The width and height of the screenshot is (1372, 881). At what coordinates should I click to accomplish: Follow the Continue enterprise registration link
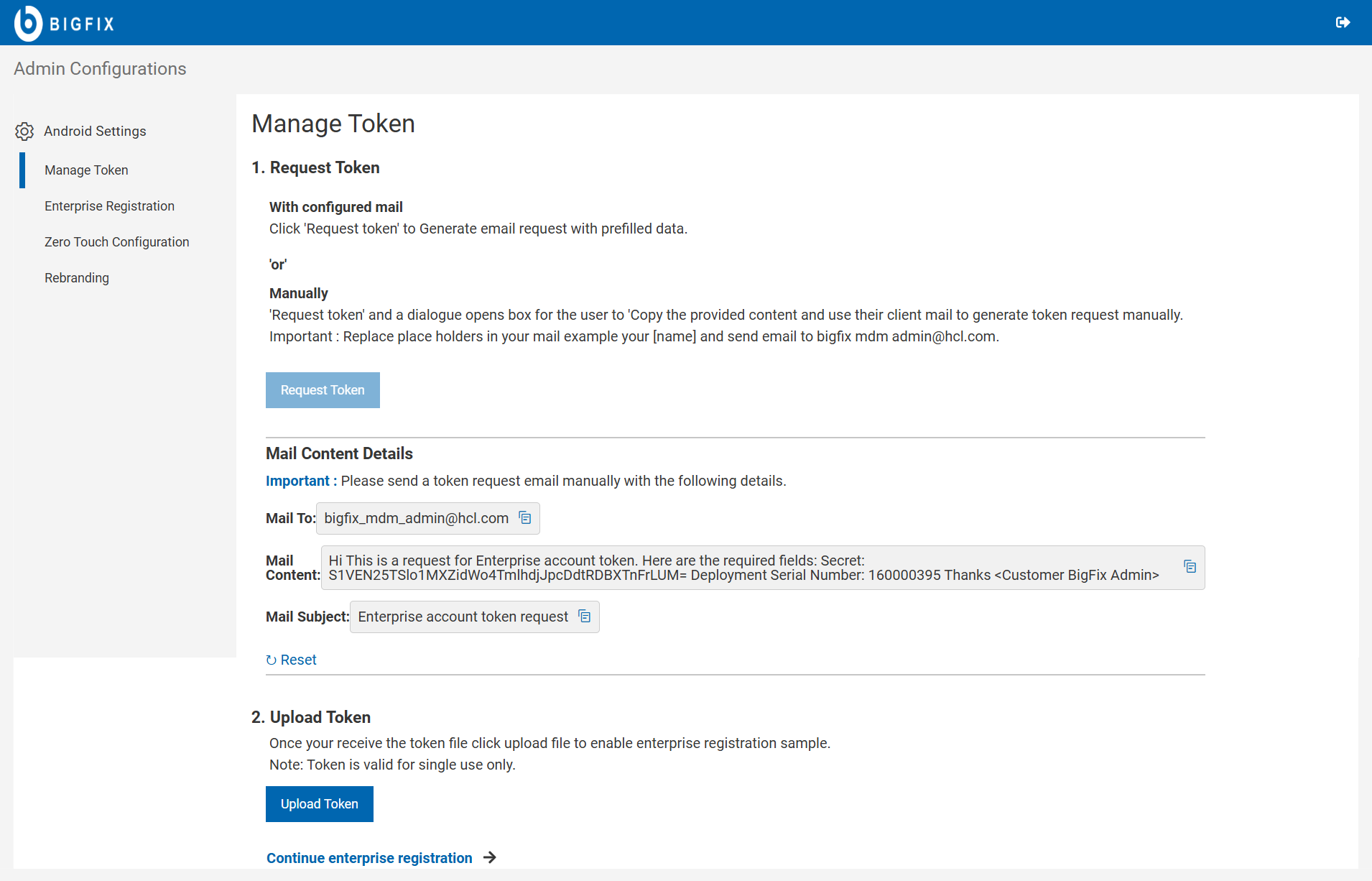pyautogui.click(x=369, y=858)
